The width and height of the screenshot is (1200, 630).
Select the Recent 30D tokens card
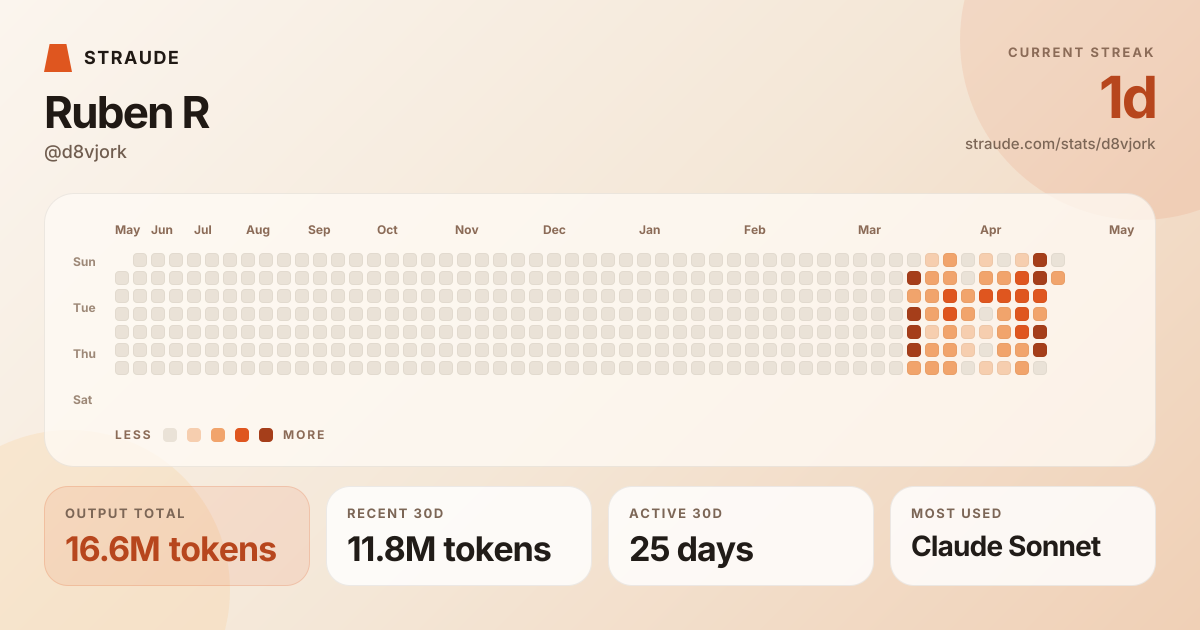(459, 536)
